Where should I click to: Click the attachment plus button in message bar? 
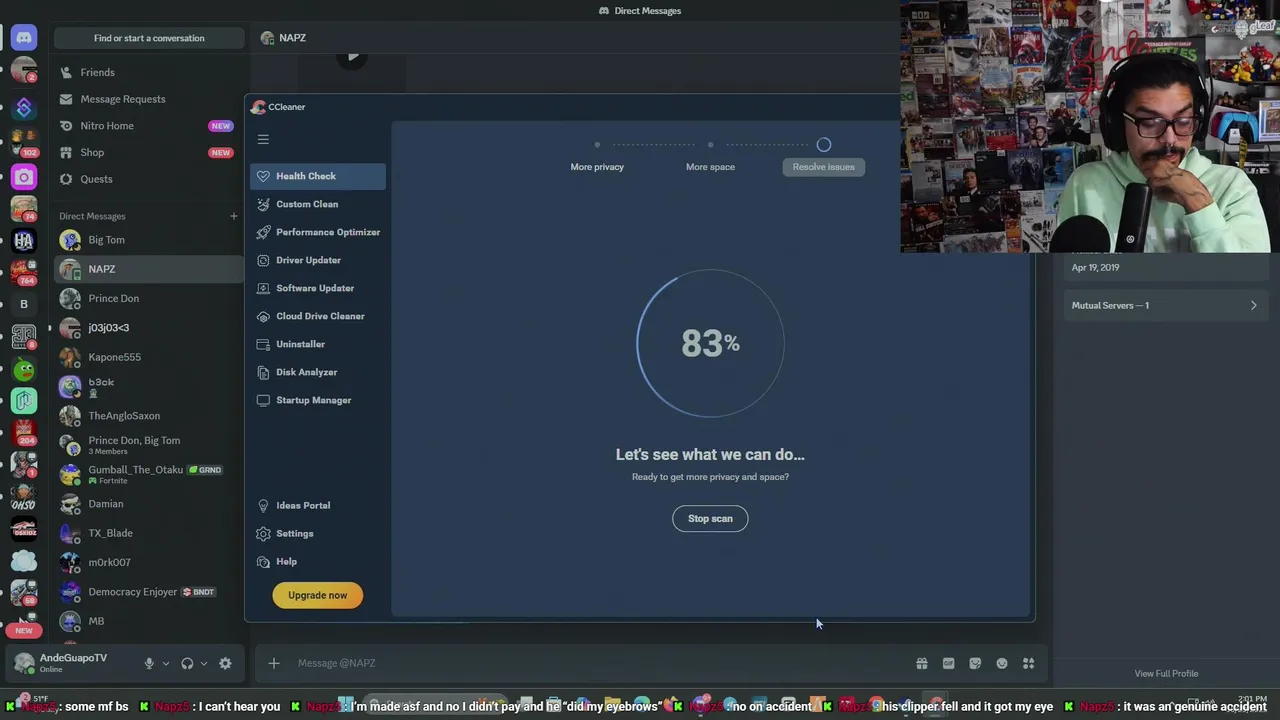point(273,663)
